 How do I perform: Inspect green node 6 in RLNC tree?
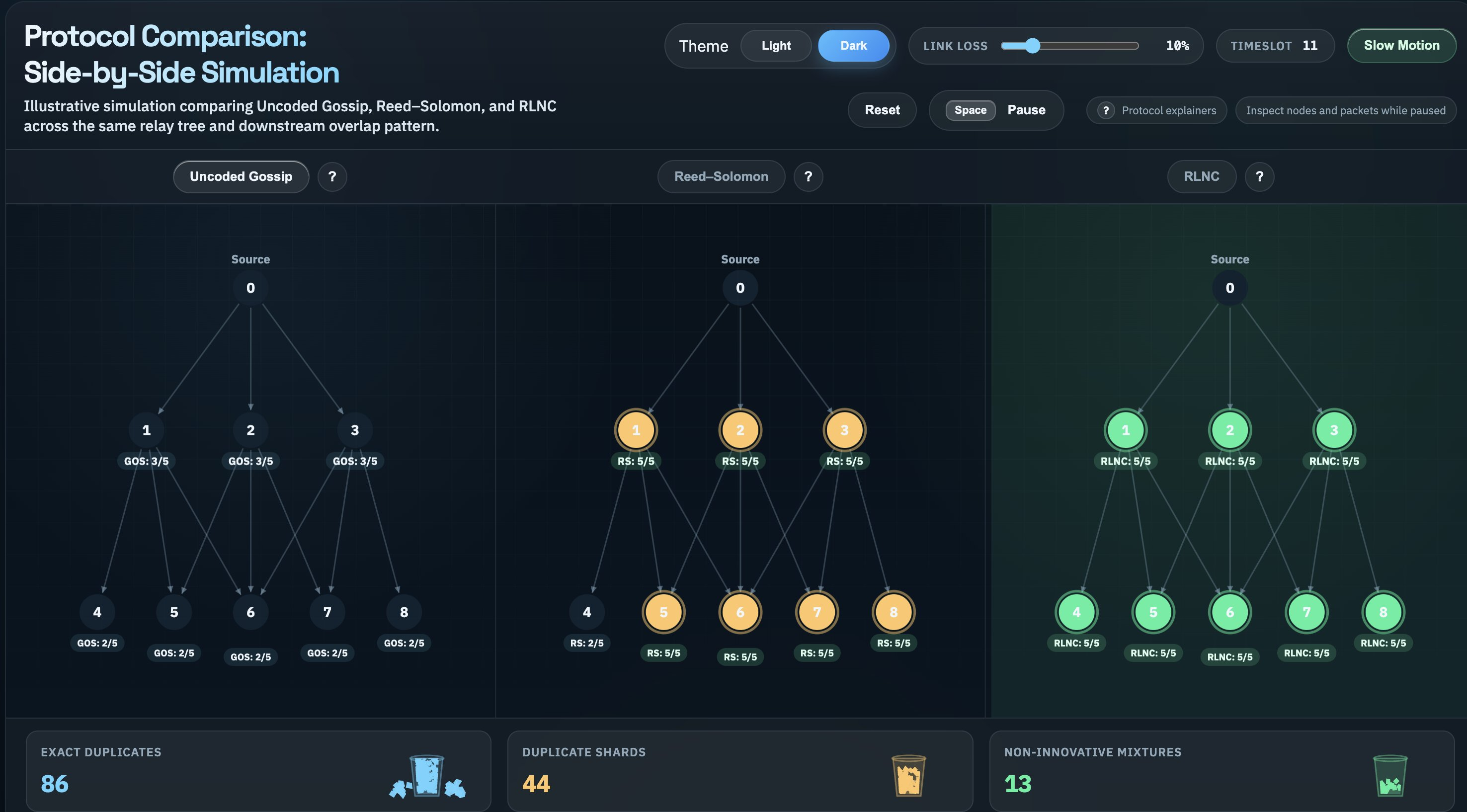click(1229, 612)
